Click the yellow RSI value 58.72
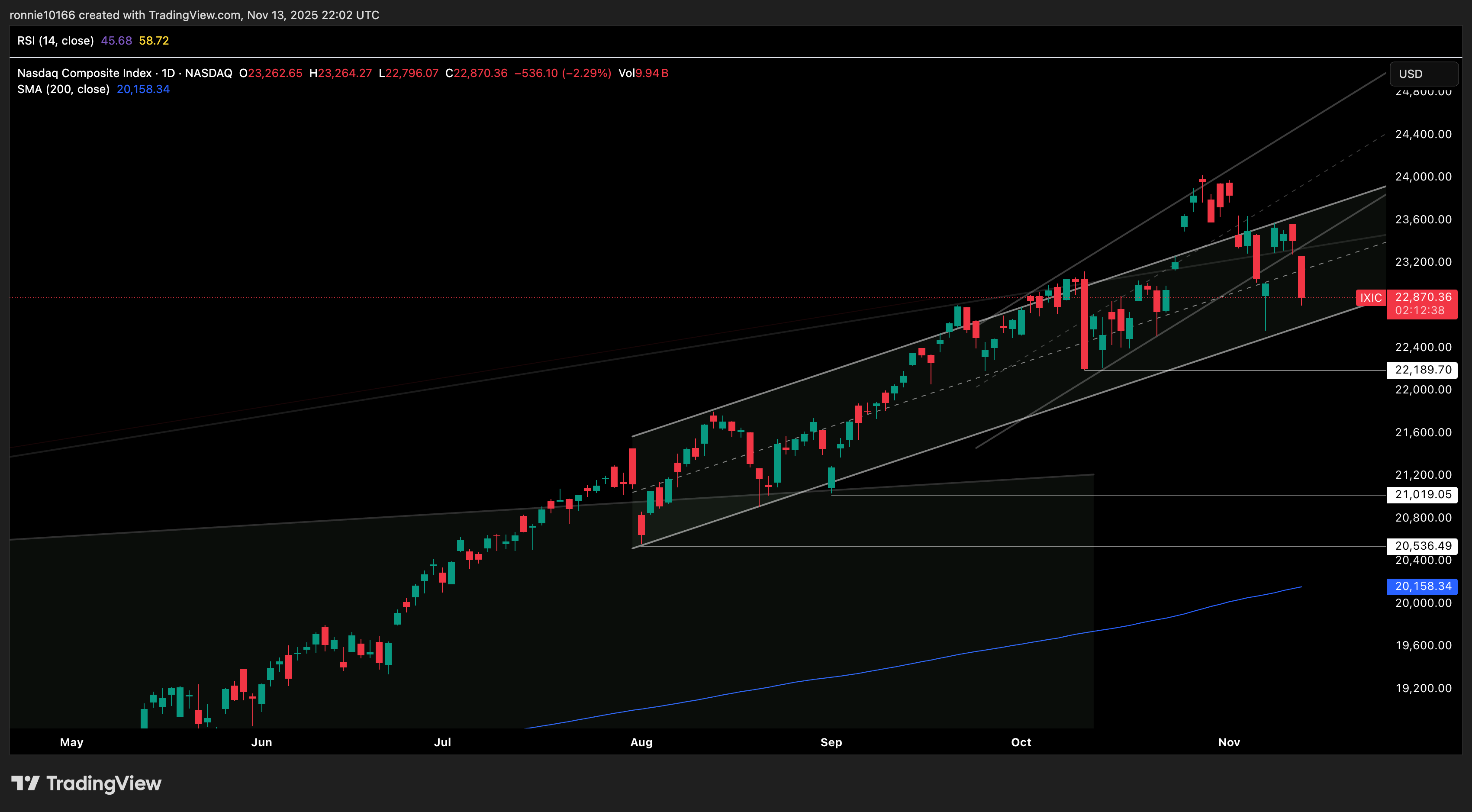 tap(154, 41)
